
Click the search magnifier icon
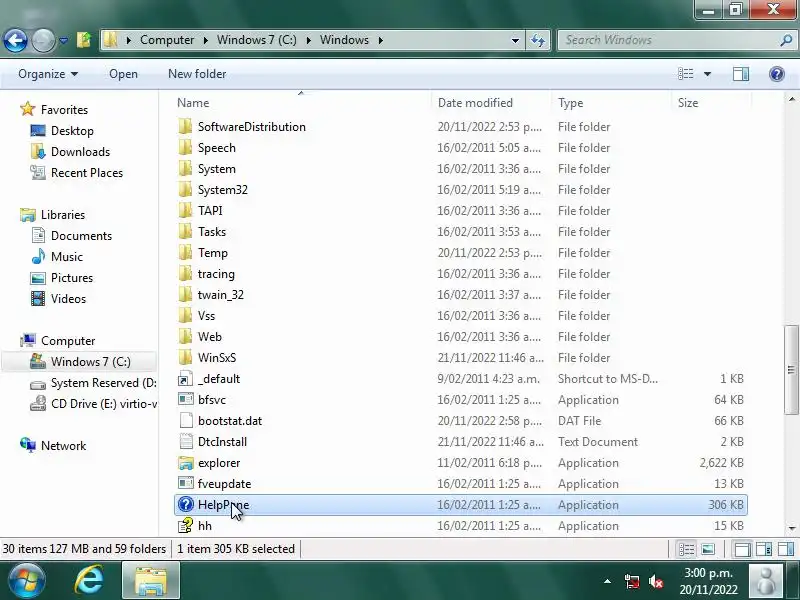click(786, 40)
